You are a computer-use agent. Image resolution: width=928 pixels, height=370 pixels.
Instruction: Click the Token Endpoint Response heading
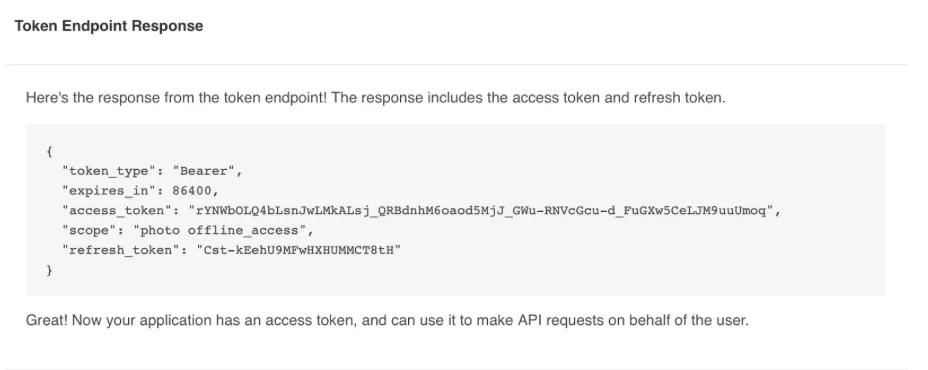109,26
